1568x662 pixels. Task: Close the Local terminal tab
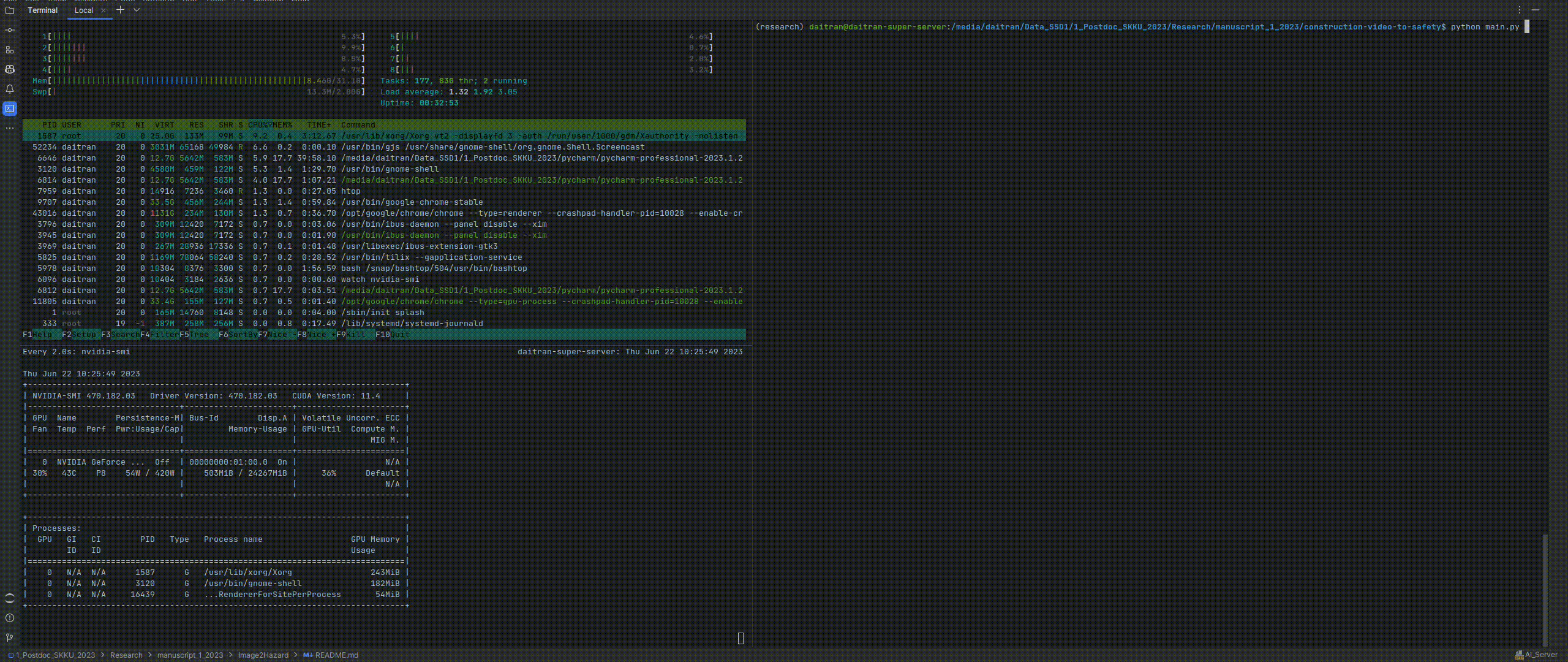click(104, 10)
